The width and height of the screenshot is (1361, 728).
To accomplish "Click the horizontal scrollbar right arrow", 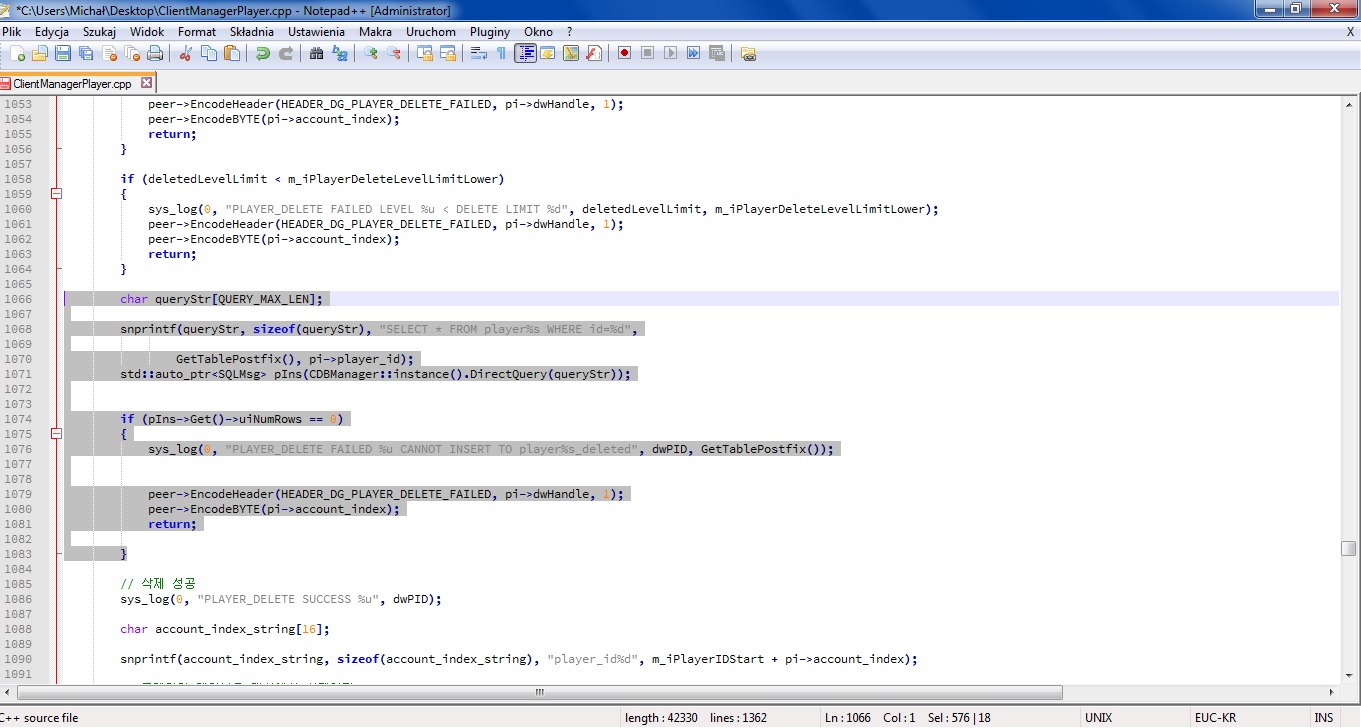I will pyautogui.click(x=1331, y=692).
